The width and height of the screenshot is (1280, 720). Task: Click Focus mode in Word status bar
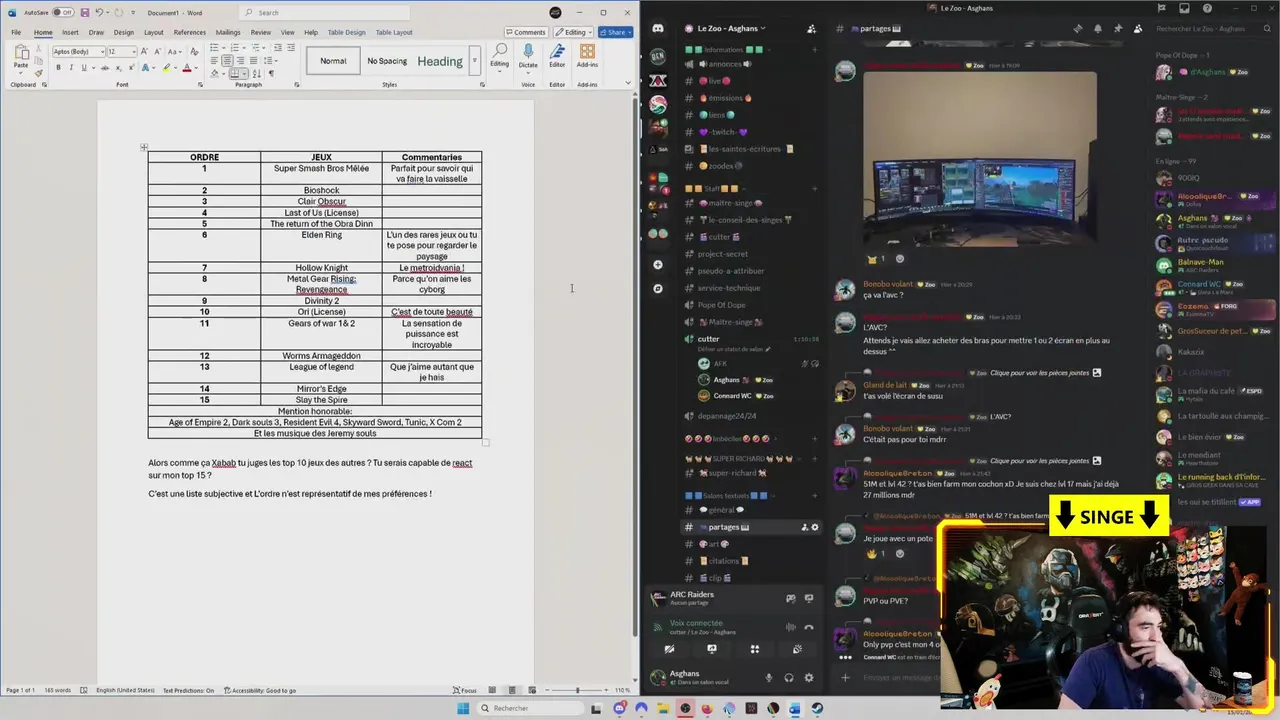465,690
